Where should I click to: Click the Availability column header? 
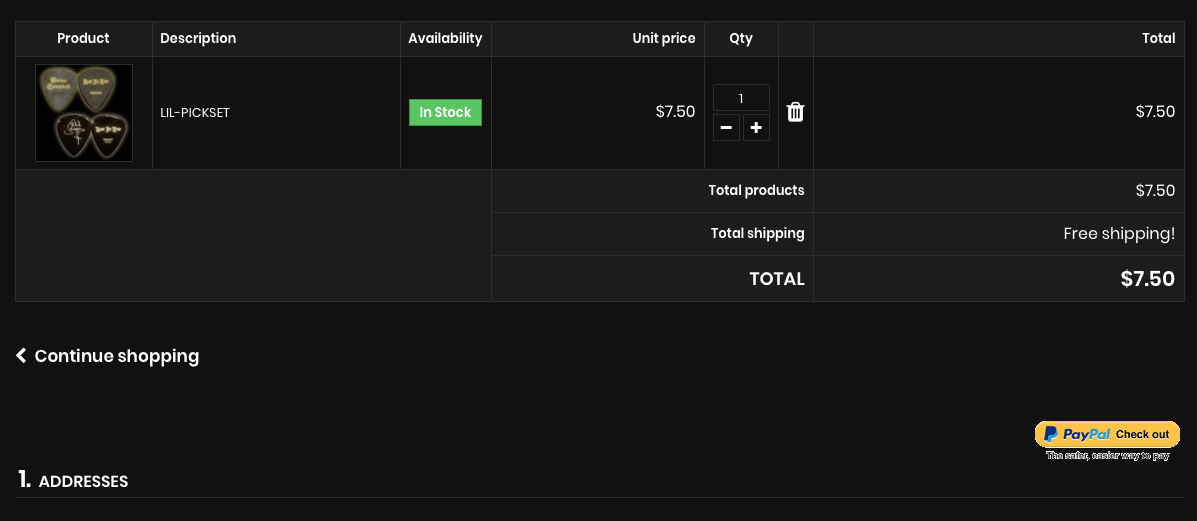(x=445, y=38)
